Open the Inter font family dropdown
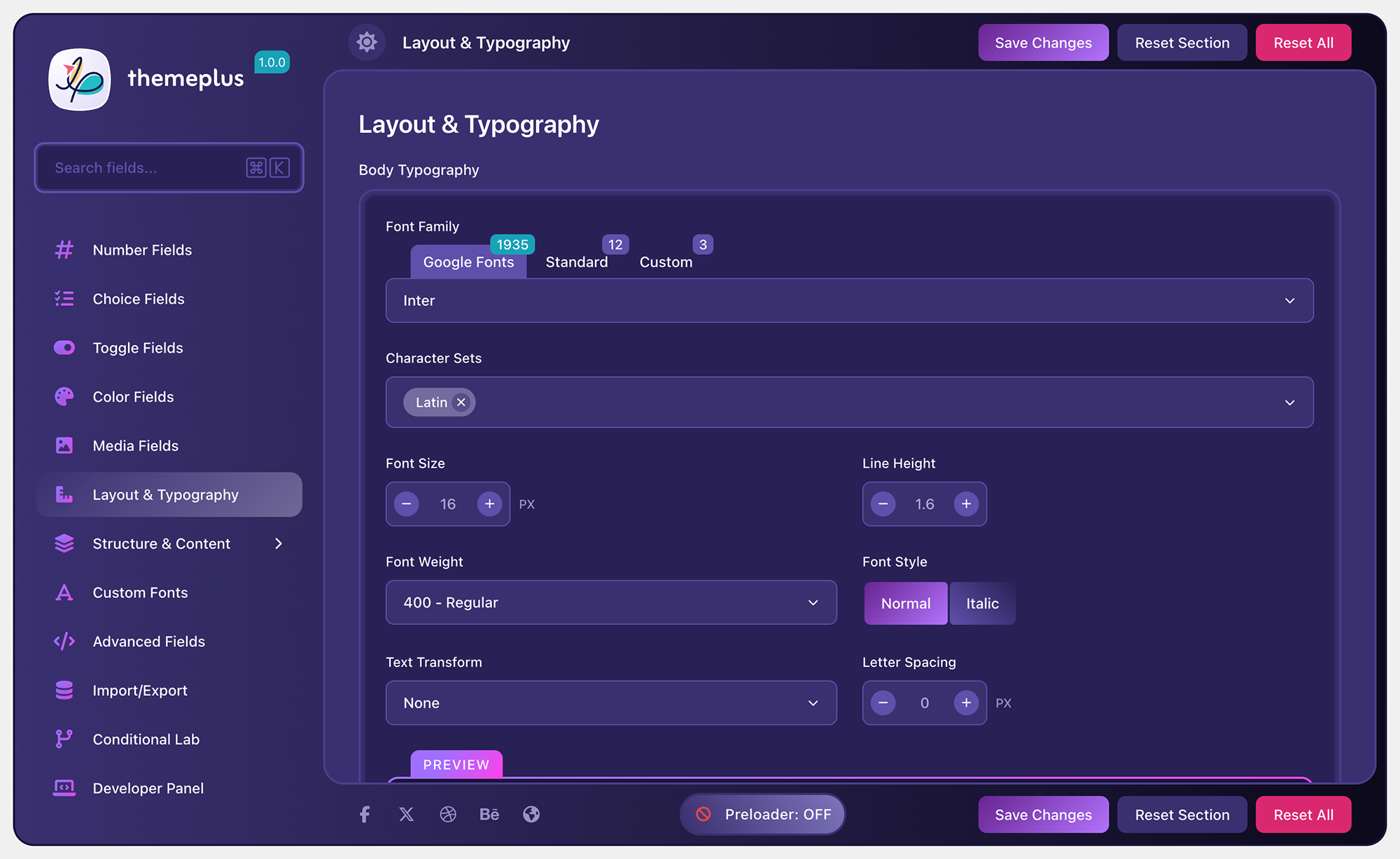Screen dimensions: 1400x859 849,300
